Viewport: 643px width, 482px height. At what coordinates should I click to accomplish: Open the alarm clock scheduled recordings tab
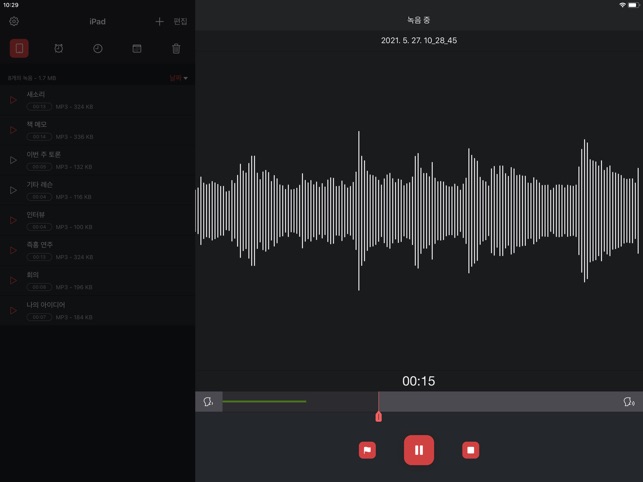coord(59,48)
